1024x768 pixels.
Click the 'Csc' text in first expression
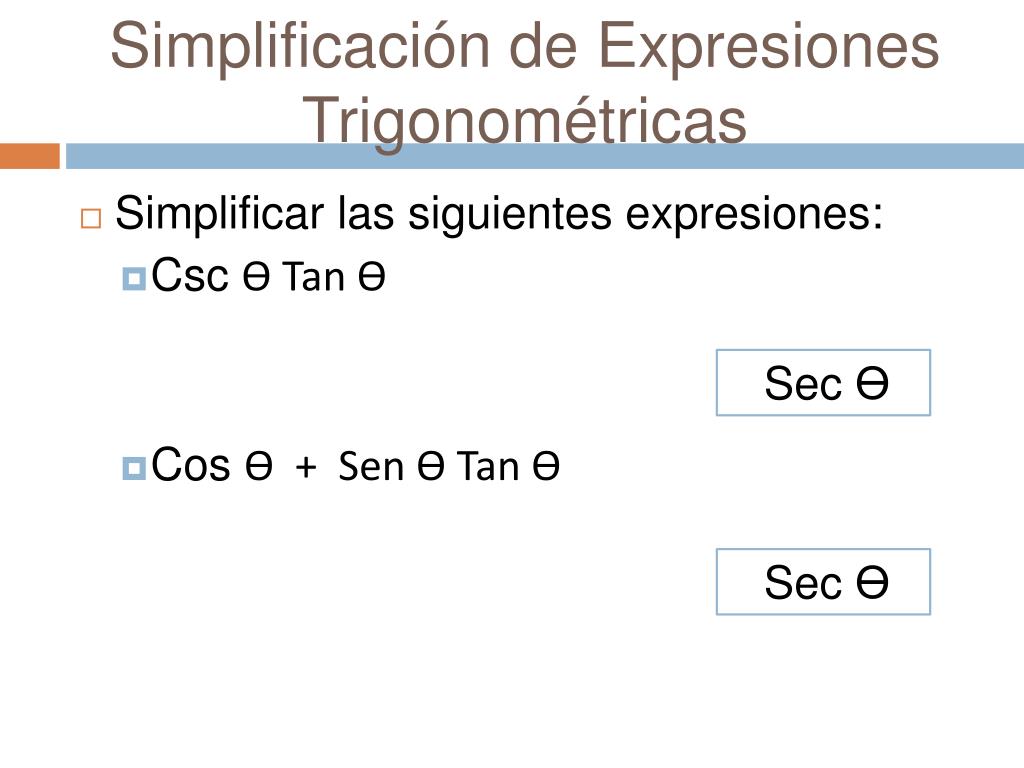[x=190, y=275]
